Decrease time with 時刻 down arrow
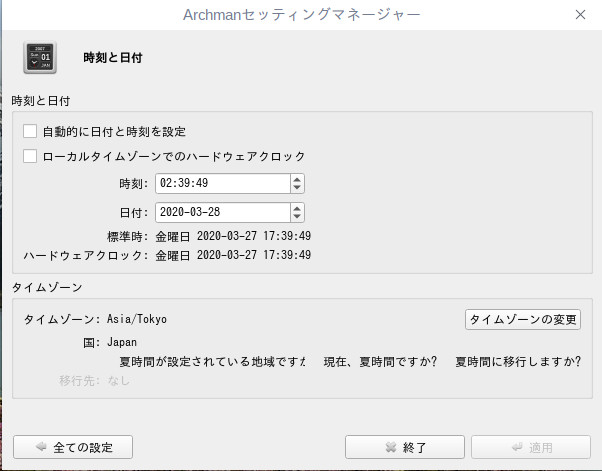The image size is (602, 471). (297, 188)
